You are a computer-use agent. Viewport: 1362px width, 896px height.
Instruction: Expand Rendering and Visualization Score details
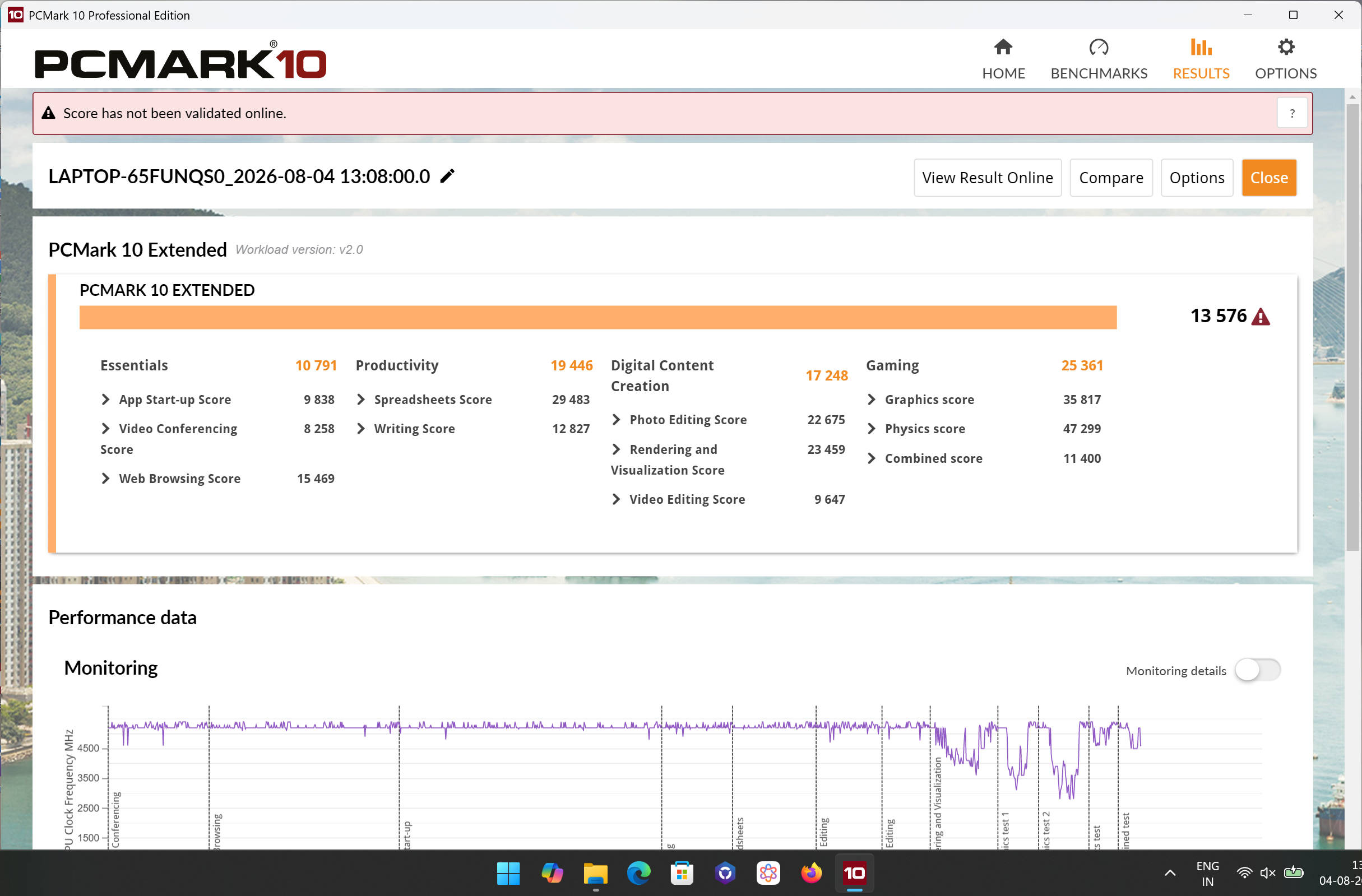pos(616,449)
